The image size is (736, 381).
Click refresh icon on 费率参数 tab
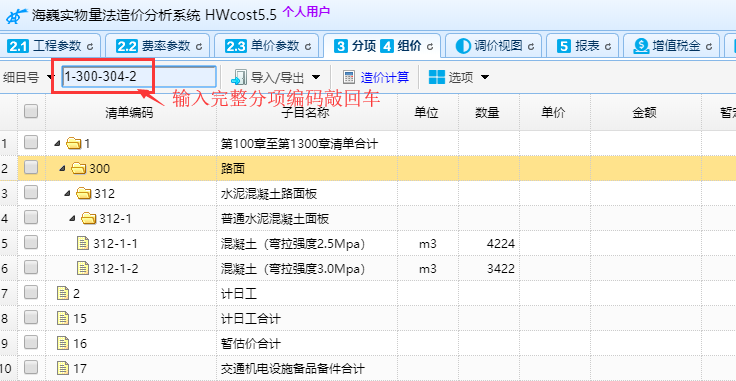pos(199,46)
